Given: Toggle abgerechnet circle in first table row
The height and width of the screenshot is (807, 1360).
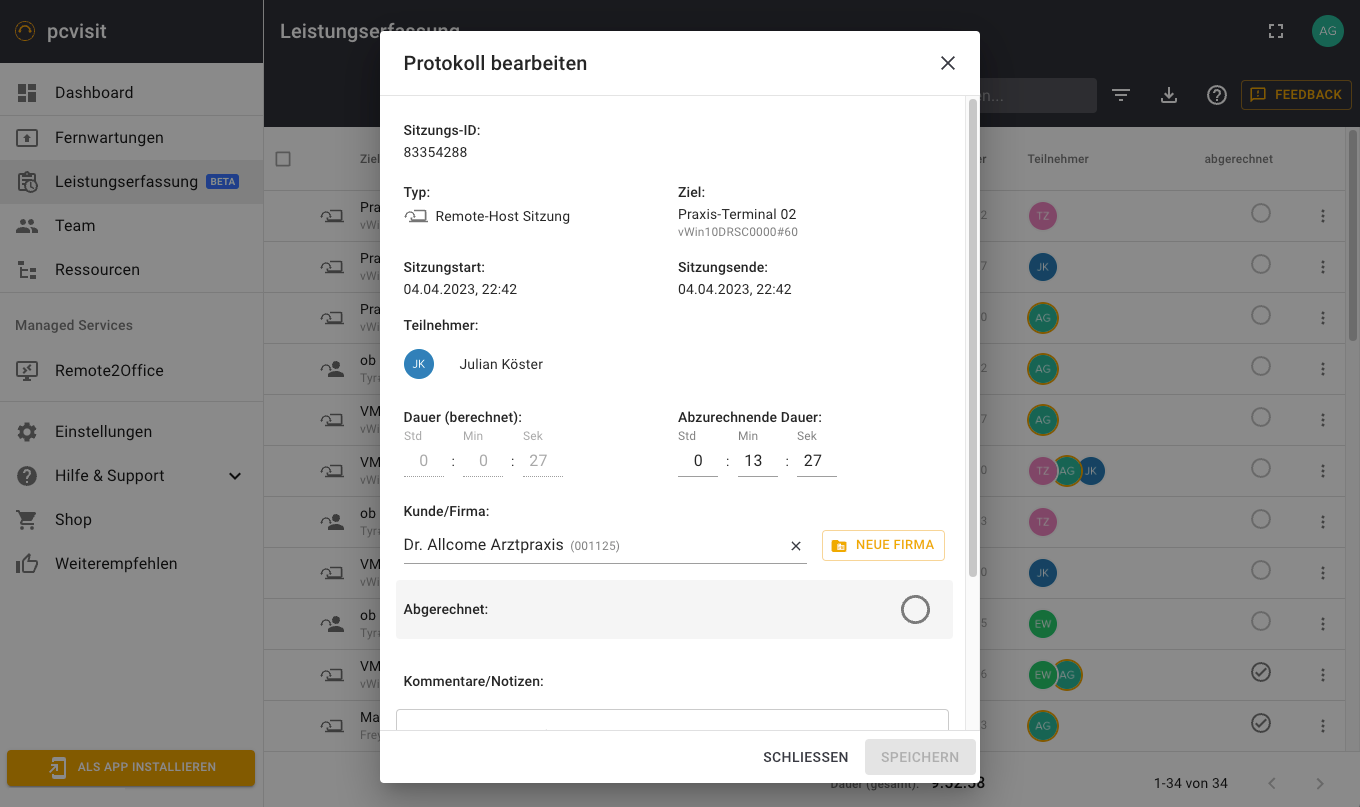Looking at the screenshot, I should (1261, 213).
